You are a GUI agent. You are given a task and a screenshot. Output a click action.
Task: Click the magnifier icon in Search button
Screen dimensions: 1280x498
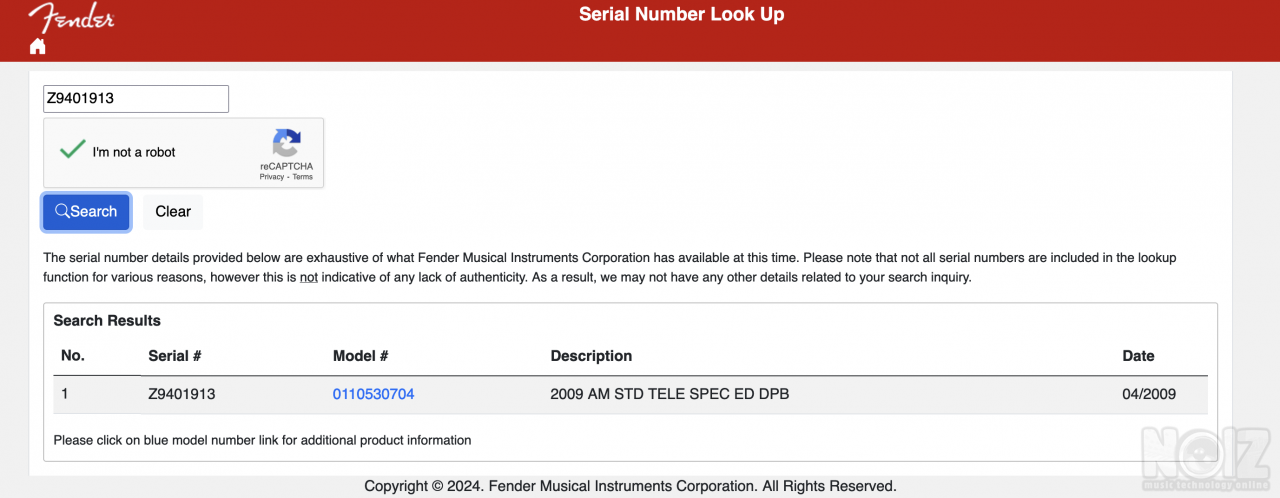coord(62,211)
